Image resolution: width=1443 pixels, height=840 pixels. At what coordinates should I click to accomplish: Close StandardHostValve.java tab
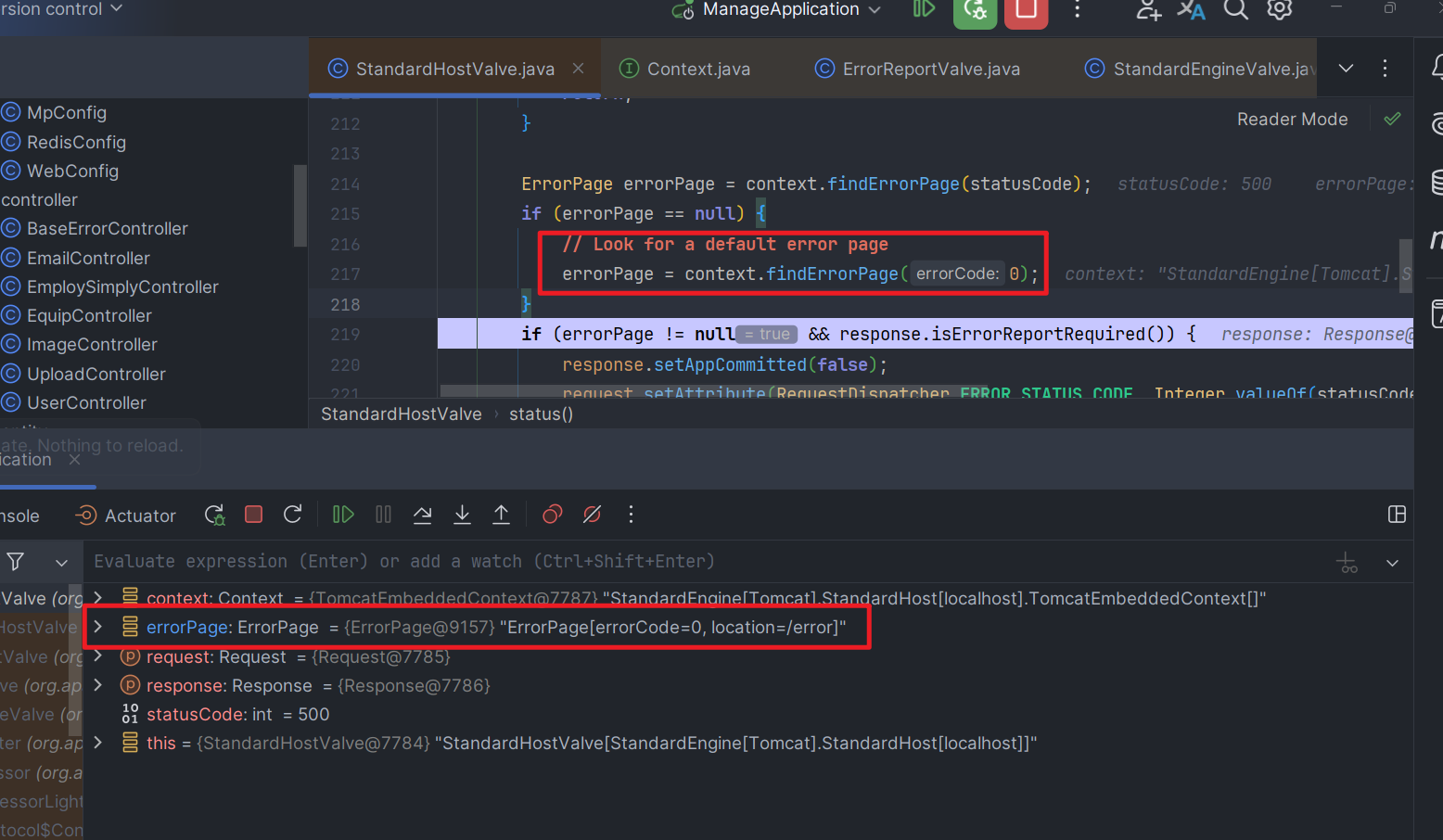pyautogui.click(x=579, y=69)
